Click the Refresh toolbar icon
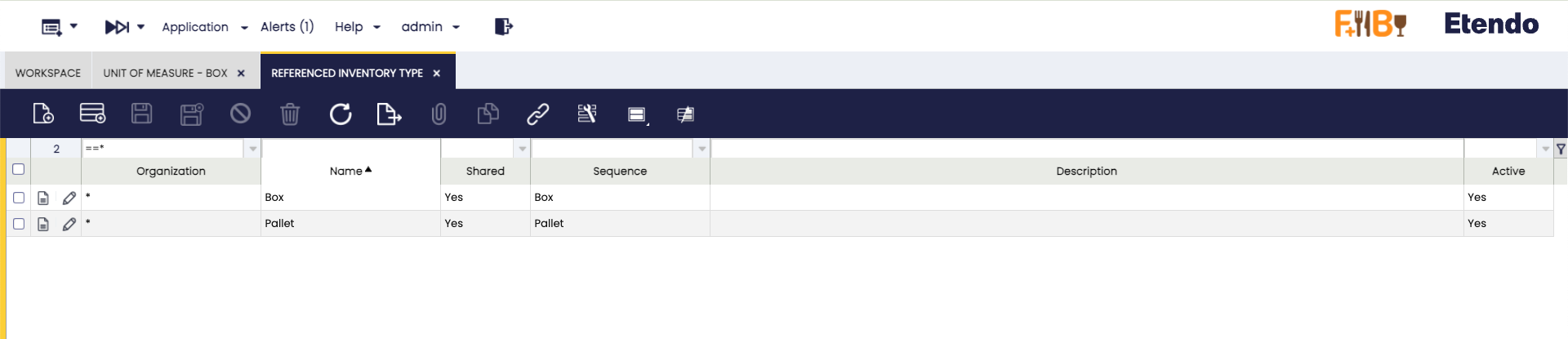Image resolution: width=1568 pixels, height=339 pixels. [x=341, y=114]
